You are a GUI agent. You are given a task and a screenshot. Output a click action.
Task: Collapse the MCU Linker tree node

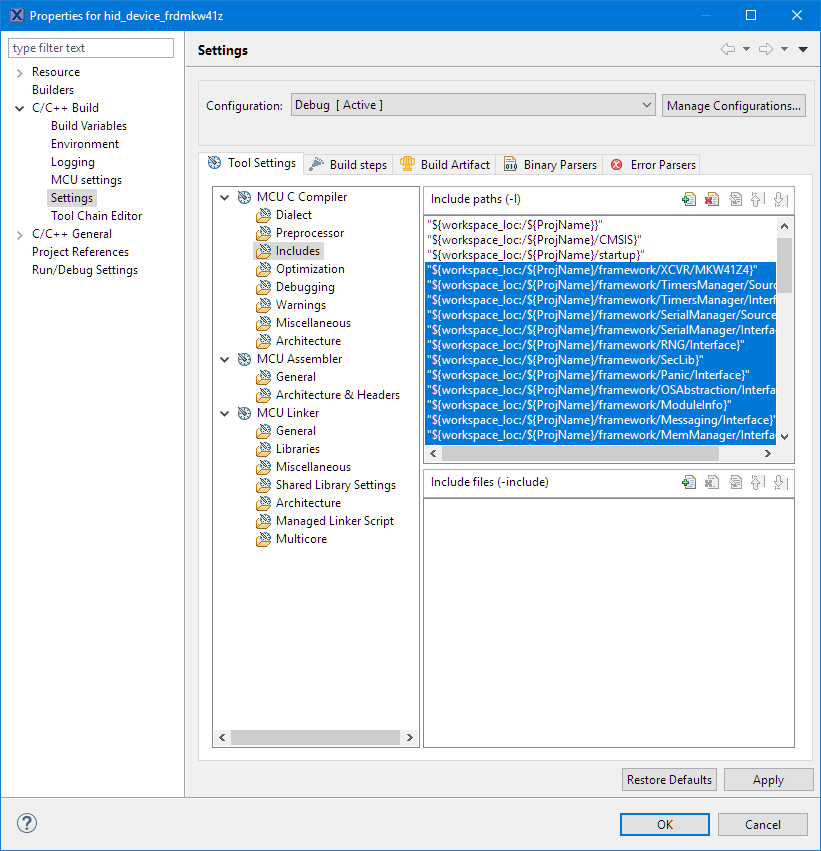(224, 412)
